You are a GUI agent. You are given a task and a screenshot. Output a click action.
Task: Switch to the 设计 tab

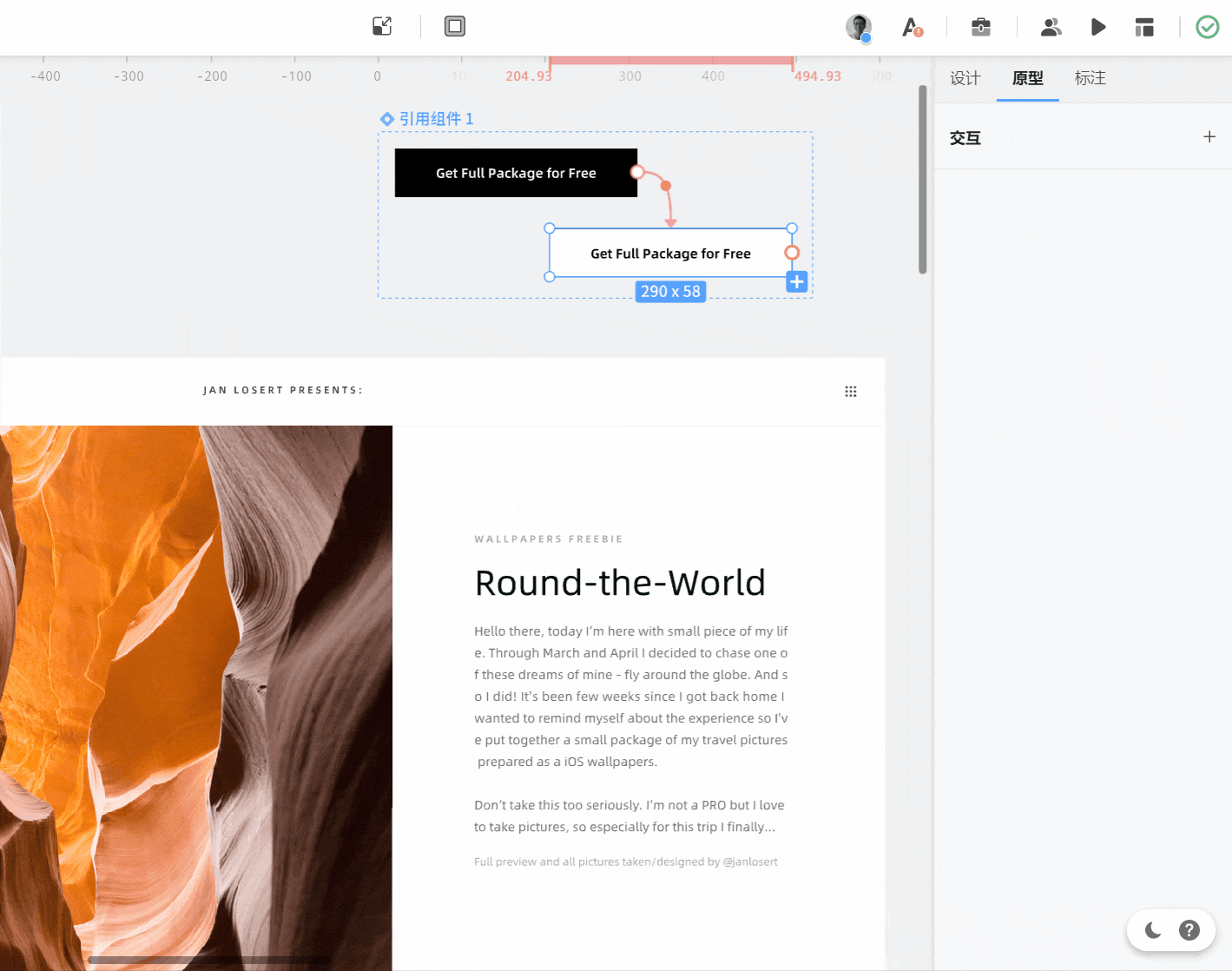coord(965,78)
